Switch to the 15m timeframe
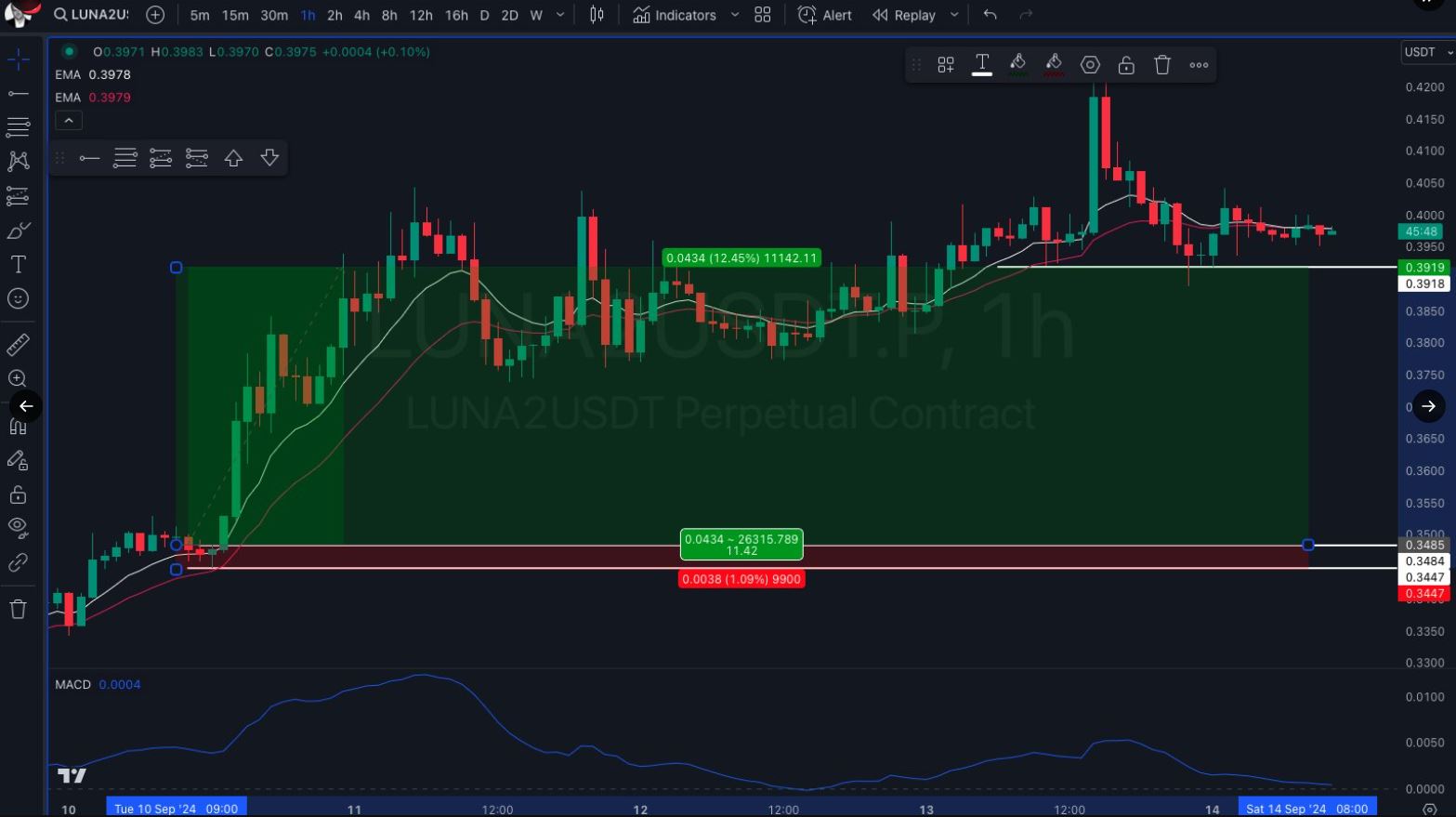The image size is (1456, 817). (235, 15)
